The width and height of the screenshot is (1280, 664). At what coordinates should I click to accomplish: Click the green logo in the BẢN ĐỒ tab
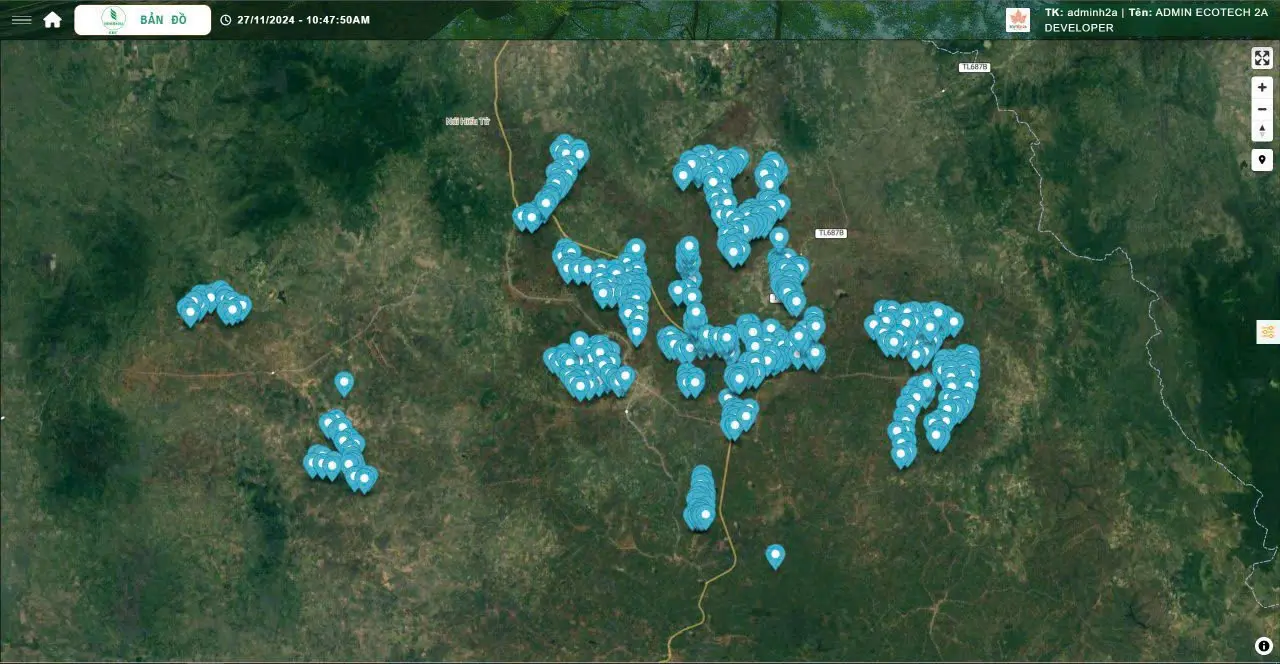tap(114, 20)
